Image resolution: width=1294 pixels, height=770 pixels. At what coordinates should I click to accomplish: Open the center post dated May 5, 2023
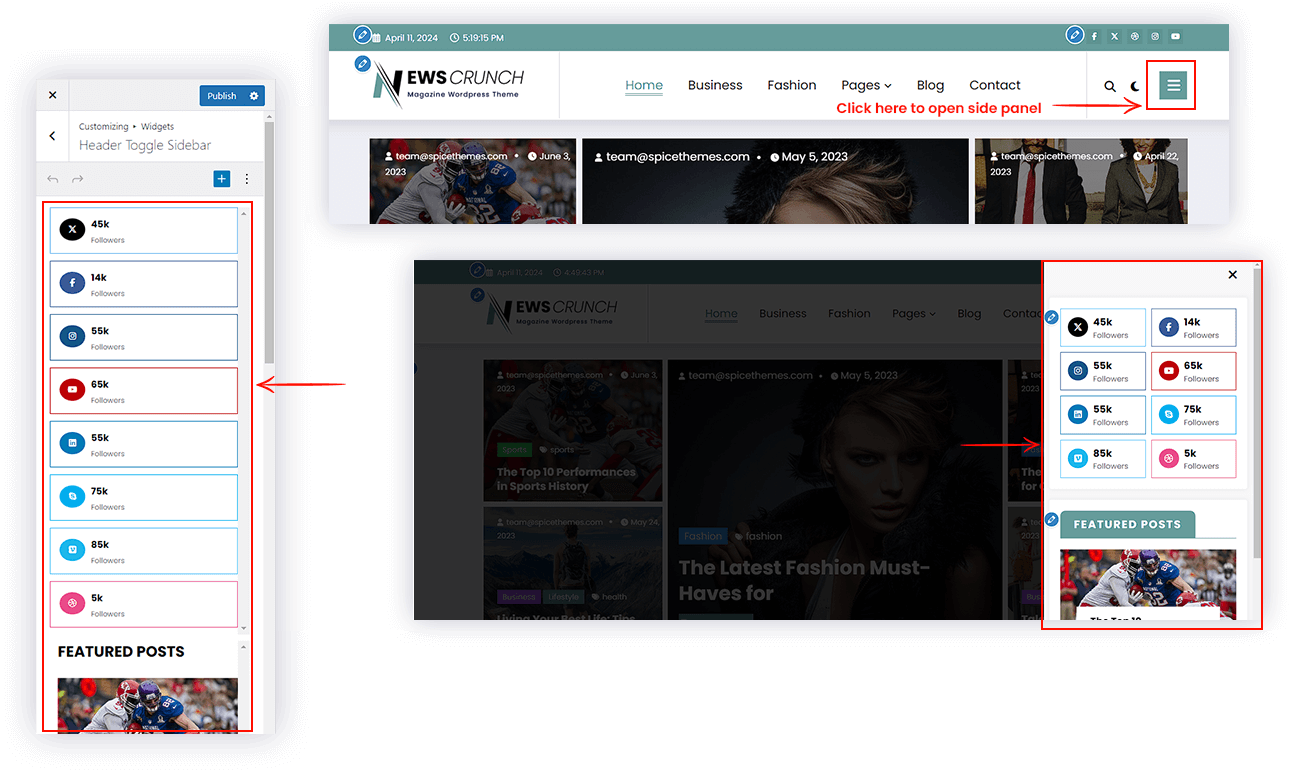(775, 181)
